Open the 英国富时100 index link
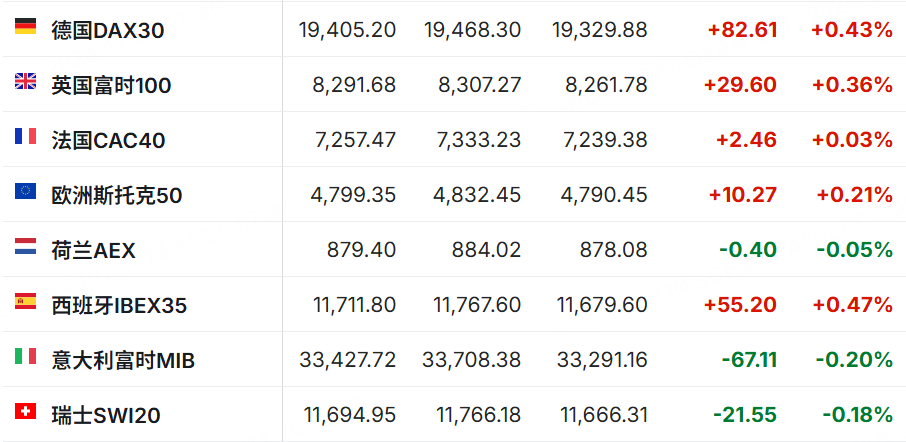Viewport: 906px width, 442px height. click(x=111, y=86)
